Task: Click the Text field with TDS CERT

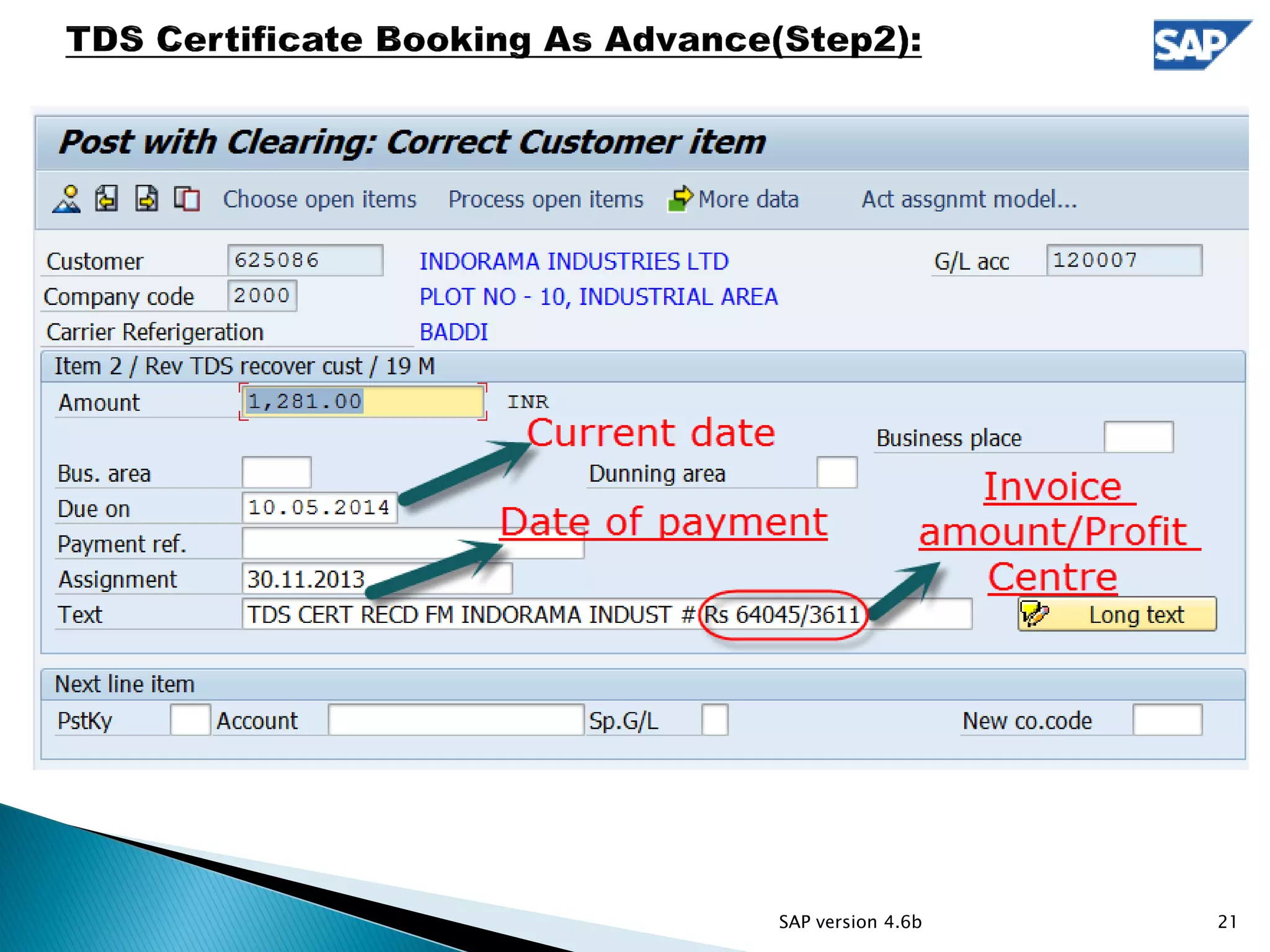Action: pyautogui.click(x=607, y=614)
